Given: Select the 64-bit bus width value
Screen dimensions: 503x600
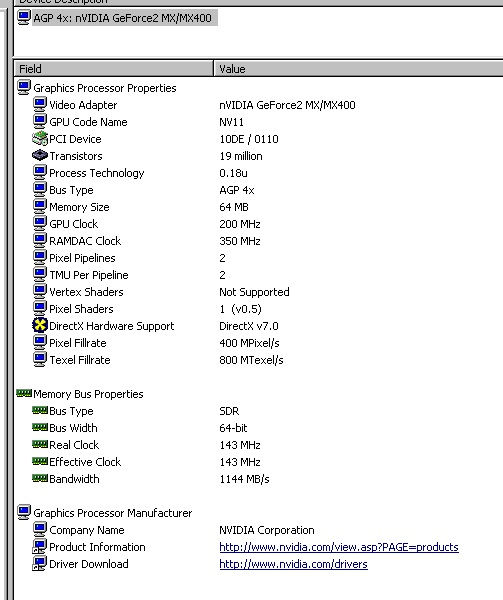Looking at the screenshot, I should coord(233,428).
